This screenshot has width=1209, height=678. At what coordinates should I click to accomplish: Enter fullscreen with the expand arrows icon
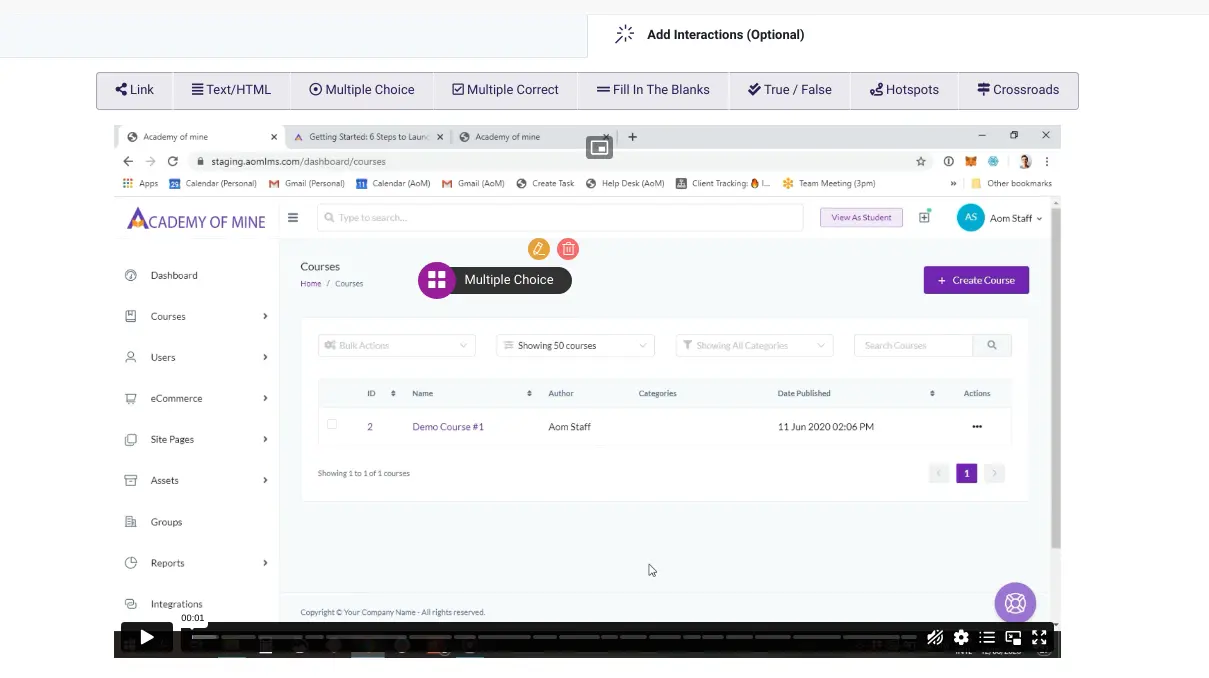pyautogui.click(x=1039, y=637)
